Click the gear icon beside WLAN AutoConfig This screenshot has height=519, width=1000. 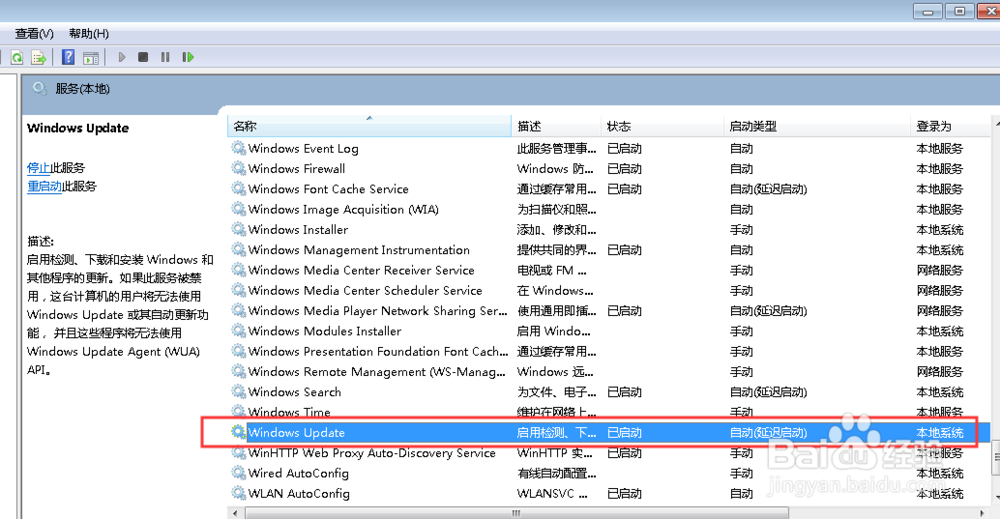pyautogui.click(x=239, y=493)
